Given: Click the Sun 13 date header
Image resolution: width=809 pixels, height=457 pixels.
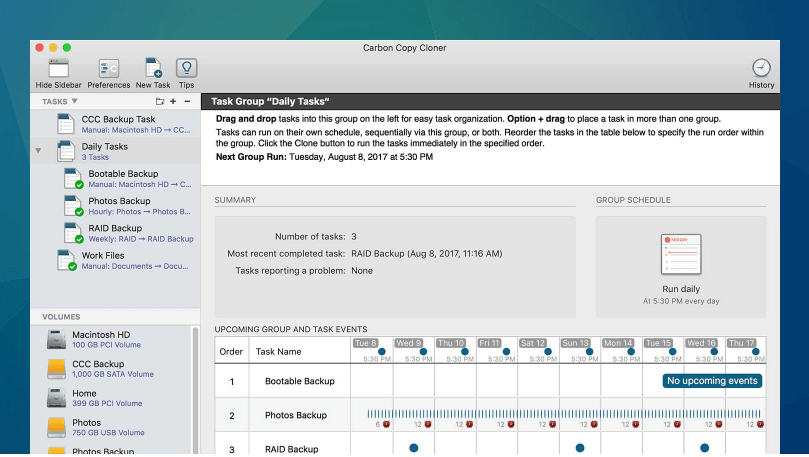Looking at the screenshot, I should (x=575, y=343).
